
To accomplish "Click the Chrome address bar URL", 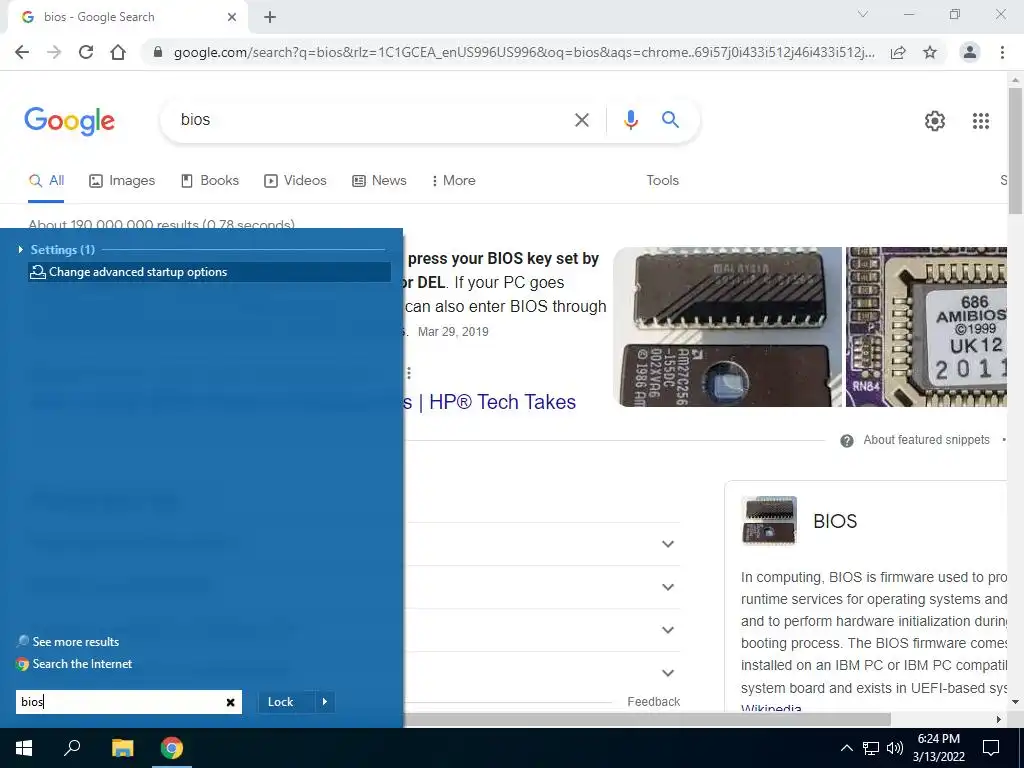I will 522,53.
